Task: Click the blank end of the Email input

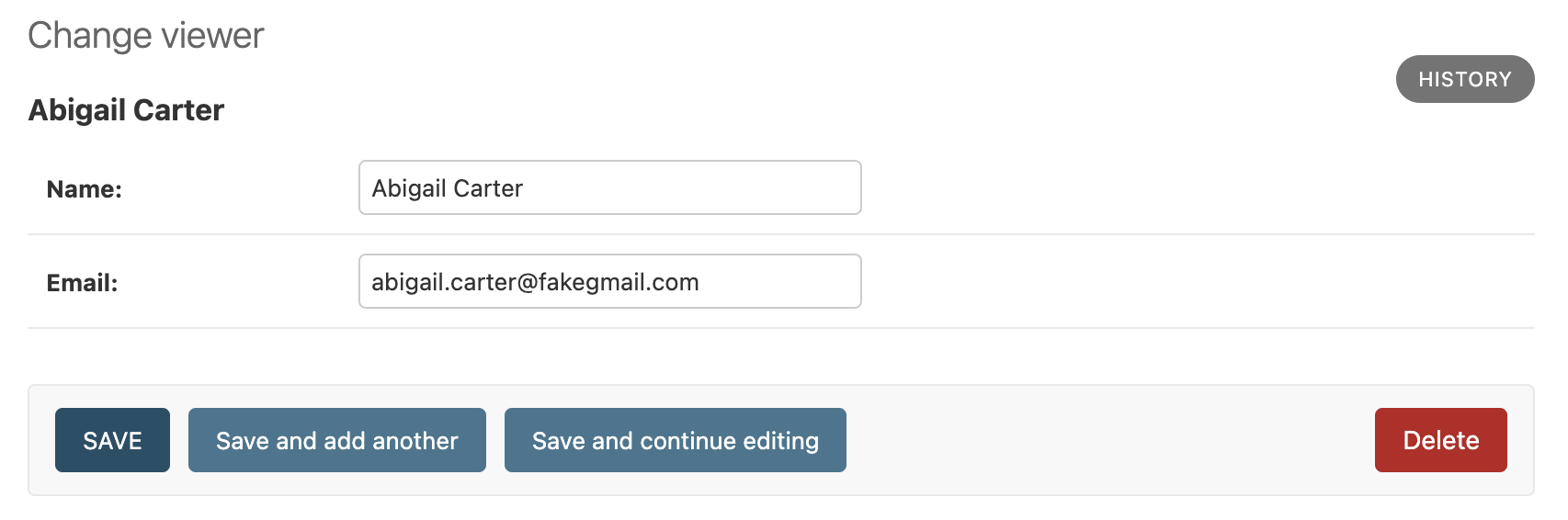Action: (x=790, y=282)
